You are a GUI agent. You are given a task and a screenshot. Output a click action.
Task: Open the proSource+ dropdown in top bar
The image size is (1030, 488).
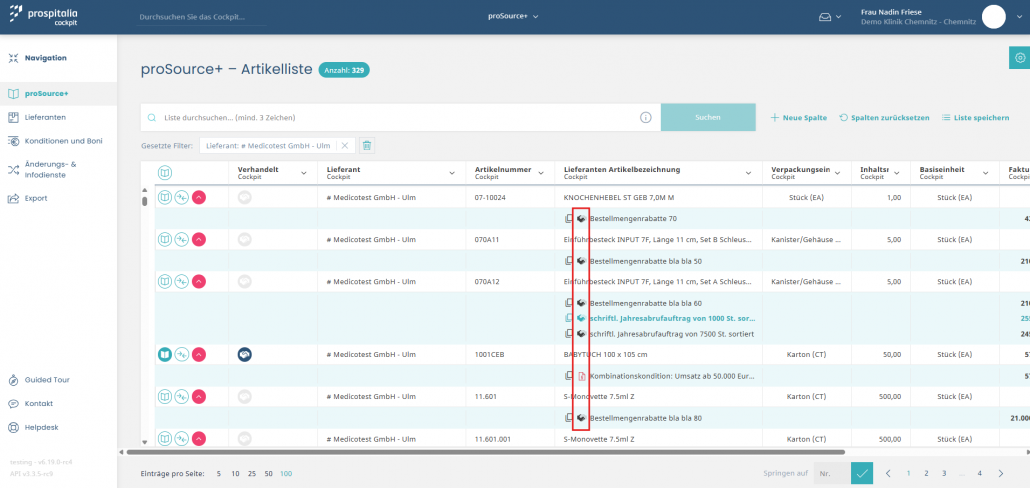coord(513,16)
